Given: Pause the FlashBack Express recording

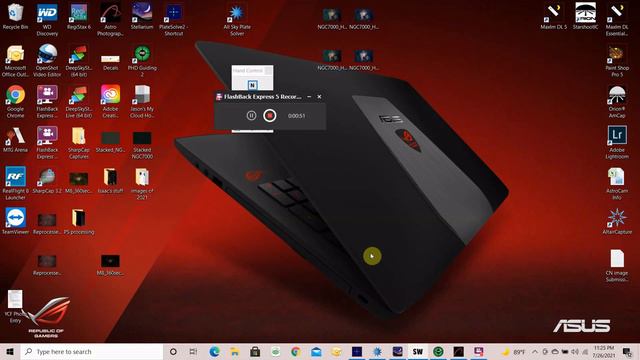Looking at the screenshot, I should click(x=251, y=116).
